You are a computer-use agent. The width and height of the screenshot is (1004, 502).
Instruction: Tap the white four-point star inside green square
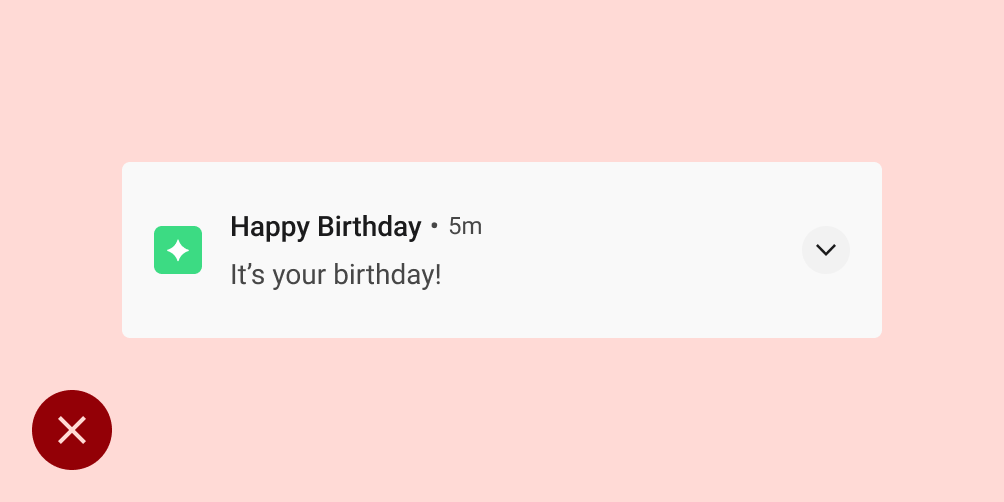pos(178,250)
